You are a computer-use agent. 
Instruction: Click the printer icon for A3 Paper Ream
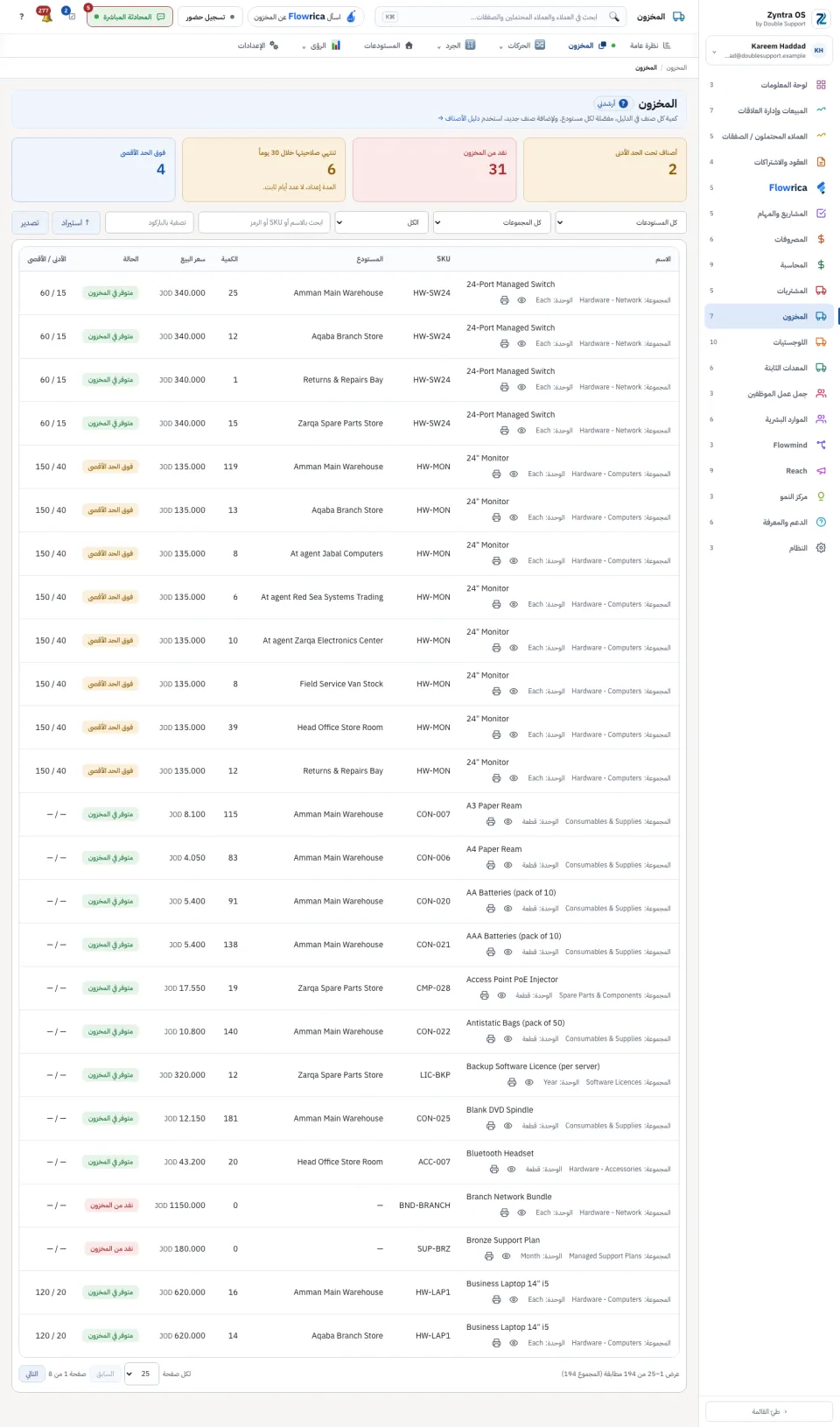[491, 822]
